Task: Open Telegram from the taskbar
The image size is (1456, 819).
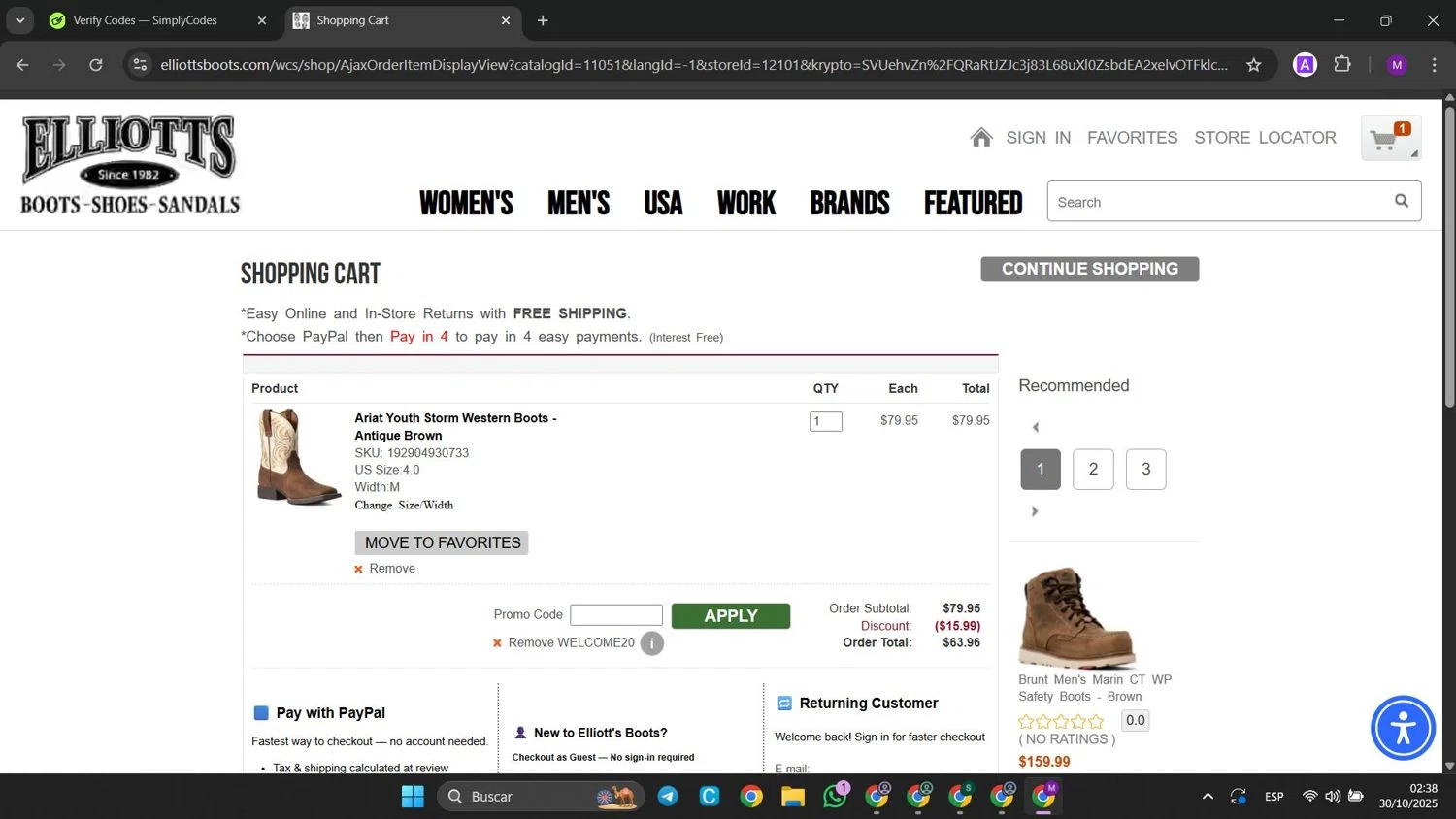Action: pyautogui.click(x=668, y=797)
